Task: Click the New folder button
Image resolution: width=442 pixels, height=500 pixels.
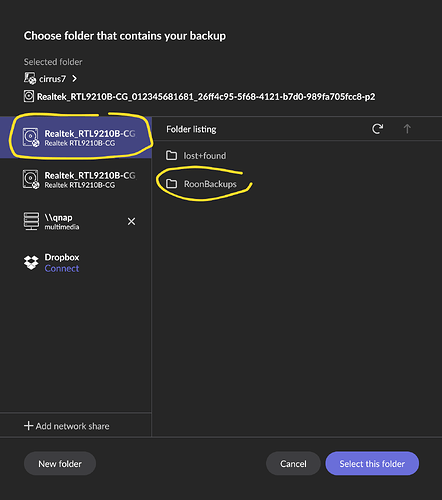Action: click(60, 464)
